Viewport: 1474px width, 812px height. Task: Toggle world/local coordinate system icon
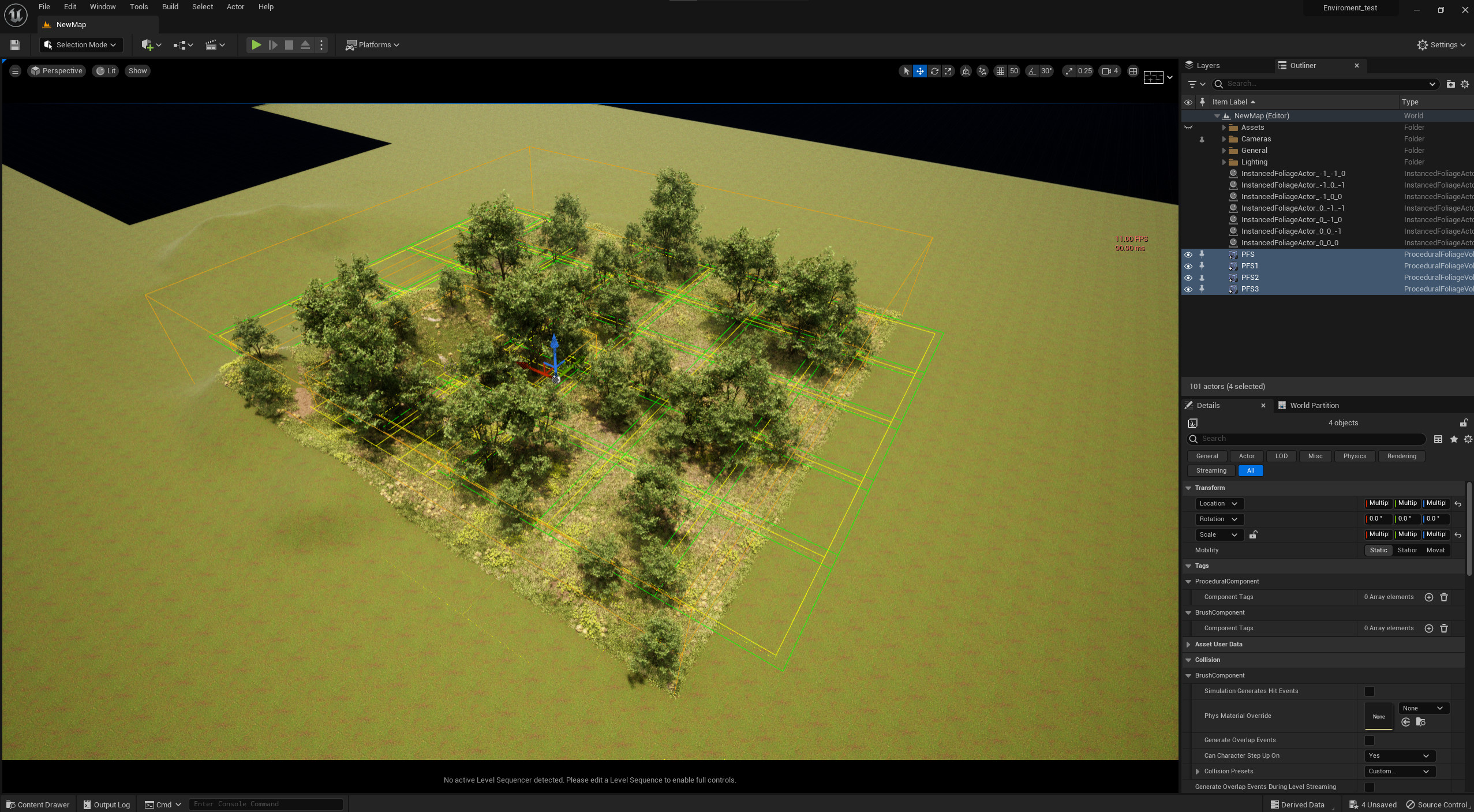tap(966, 71)
